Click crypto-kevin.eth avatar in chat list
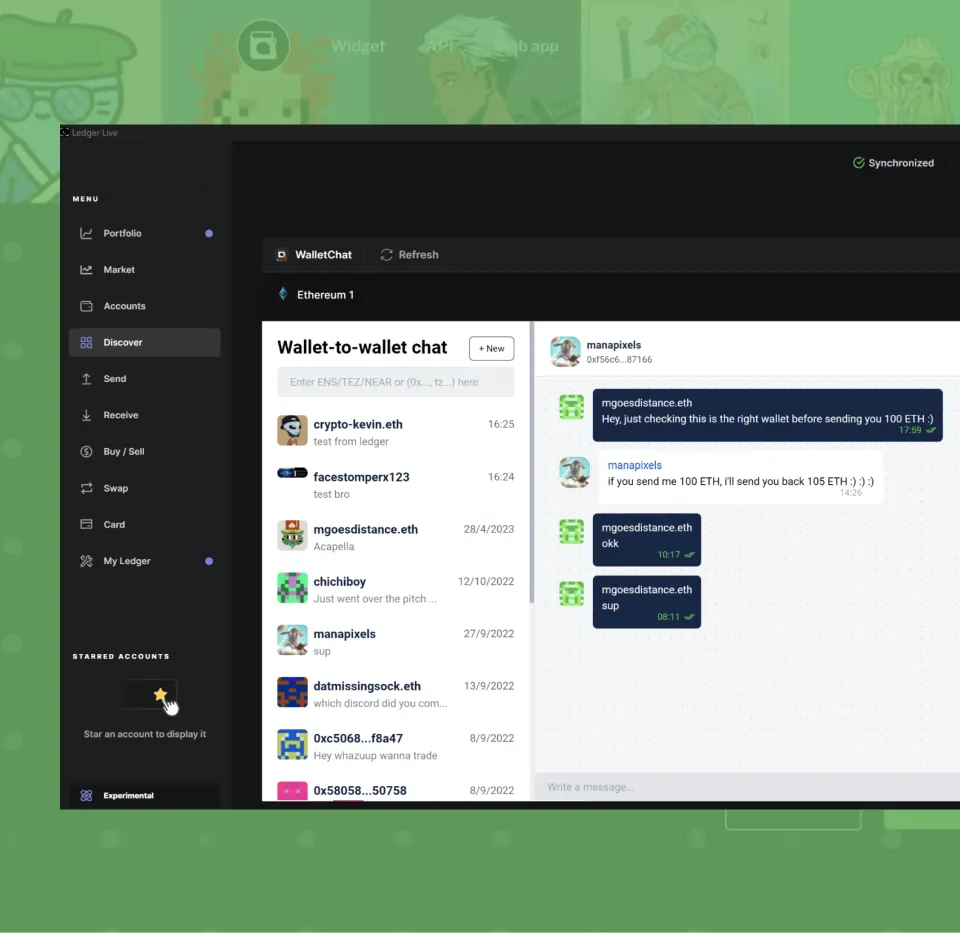 (293, 430)
